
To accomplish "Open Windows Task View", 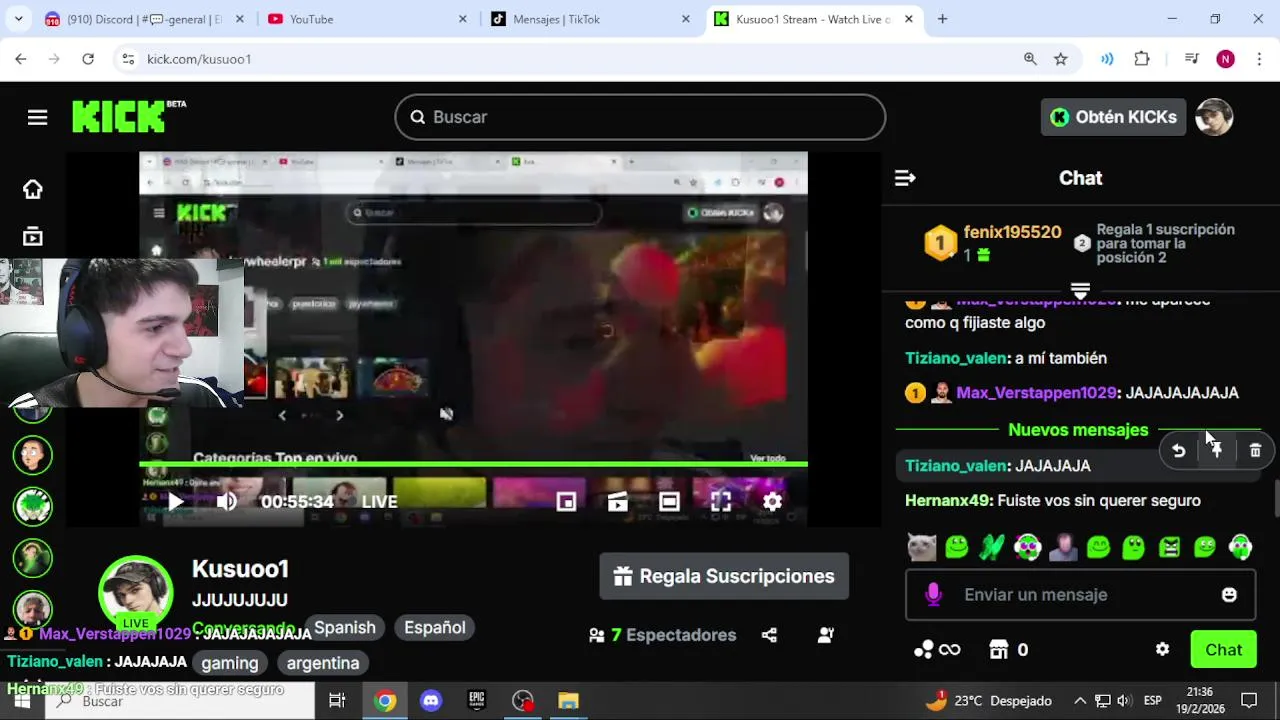I will pyautogui.click(x=337, y=701).
